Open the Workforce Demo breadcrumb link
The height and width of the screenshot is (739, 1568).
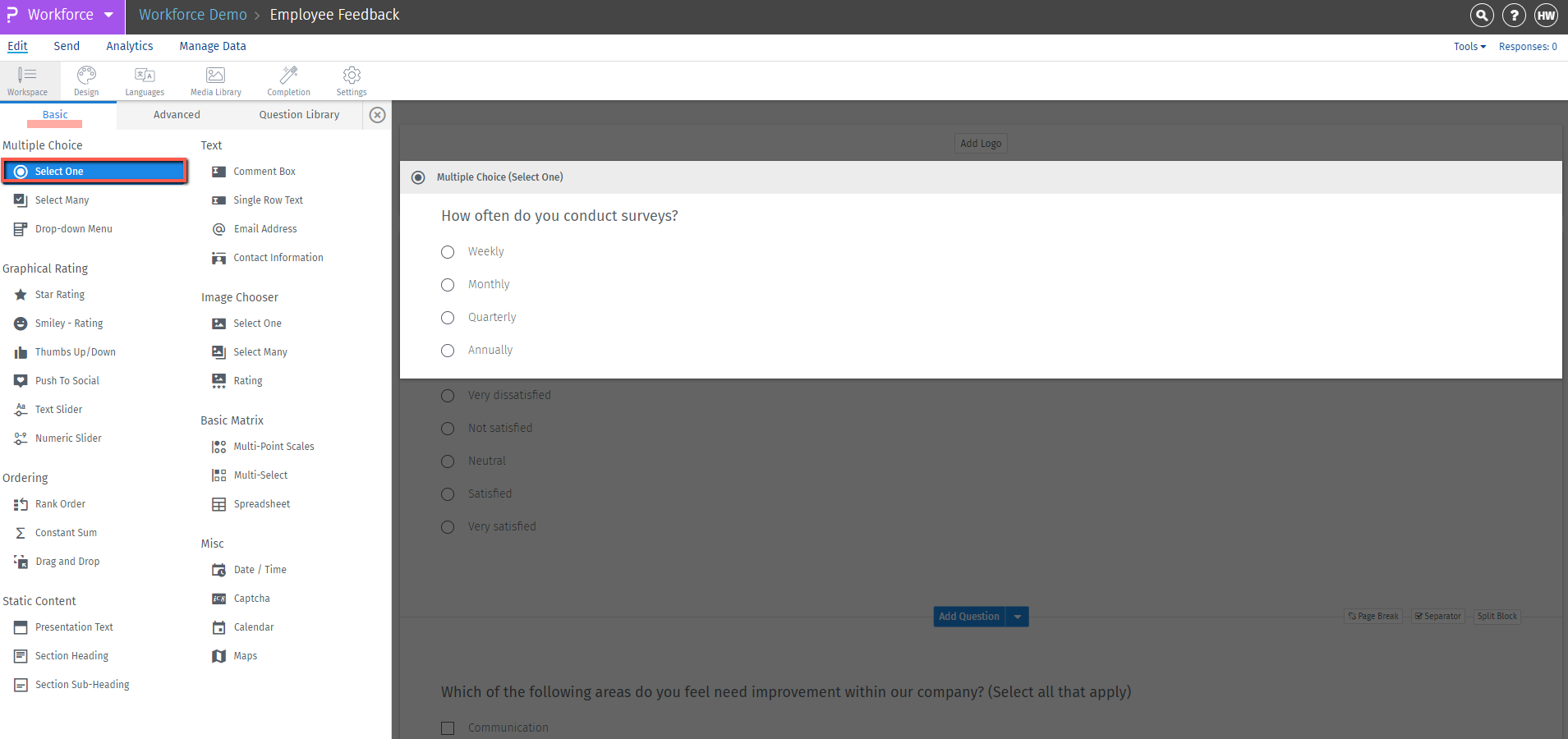pyautogui.click(x=192, y=14)
